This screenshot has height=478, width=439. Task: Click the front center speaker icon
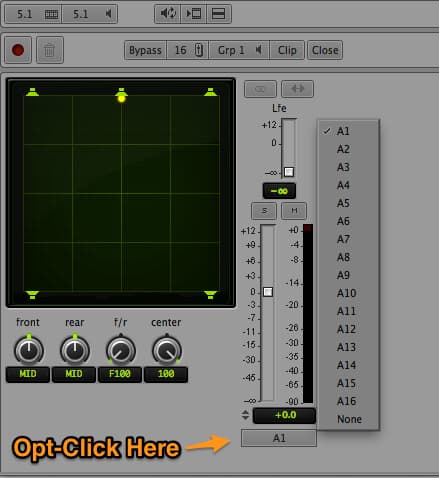click(x=121, y=91)
